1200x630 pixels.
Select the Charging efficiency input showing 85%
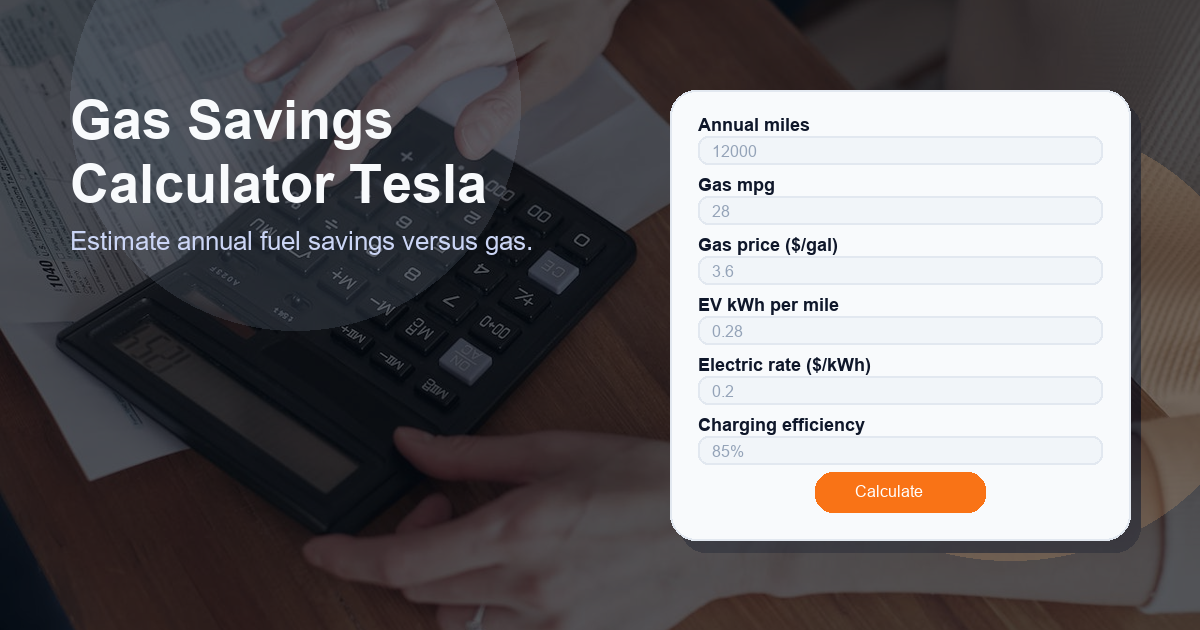(900, 450)
